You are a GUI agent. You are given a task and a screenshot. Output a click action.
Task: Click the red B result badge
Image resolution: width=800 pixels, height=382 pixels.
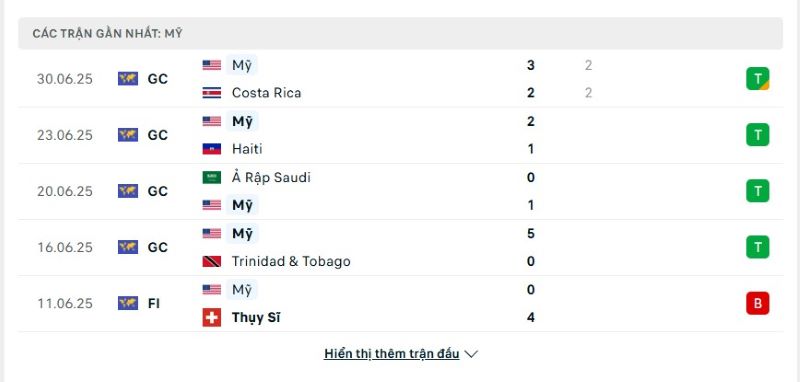pyautogui.click(x=758, y=303)
